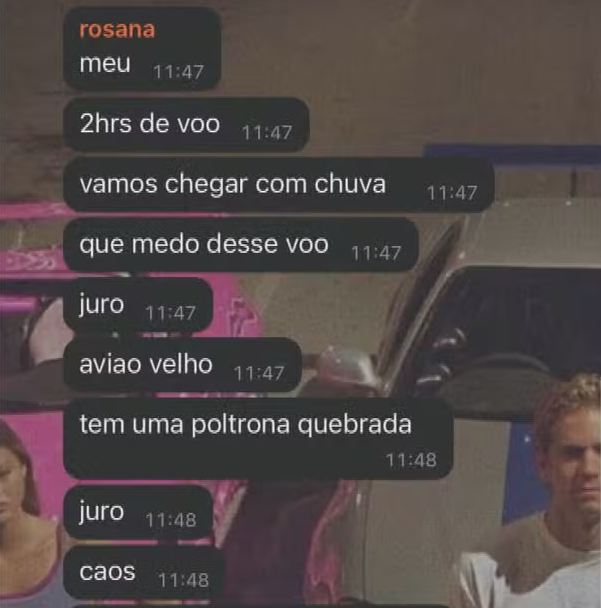Tap the timestamp beside caos

183,580
